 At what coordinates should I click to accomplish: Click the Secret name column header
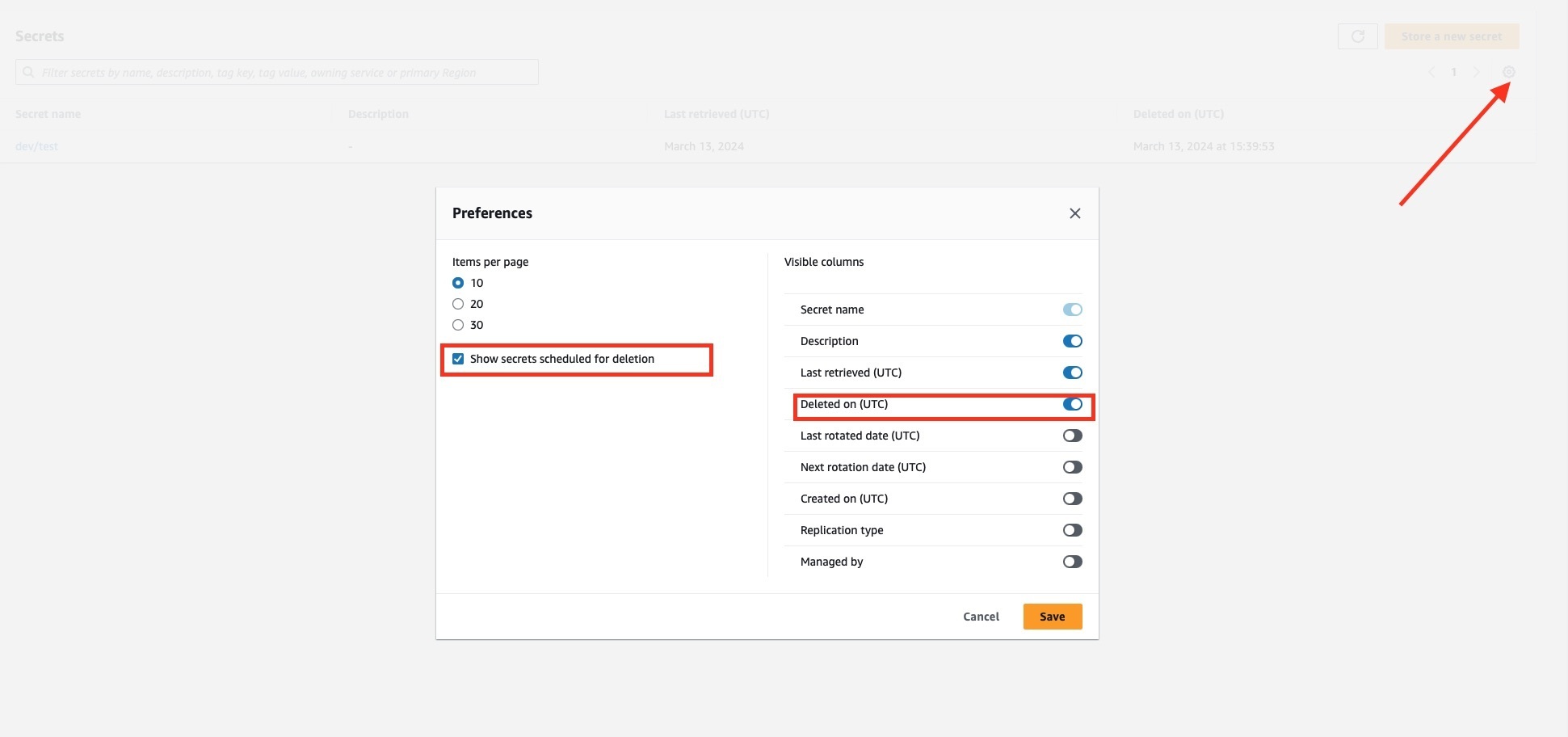pyautogui.click(x=48, y=114)
